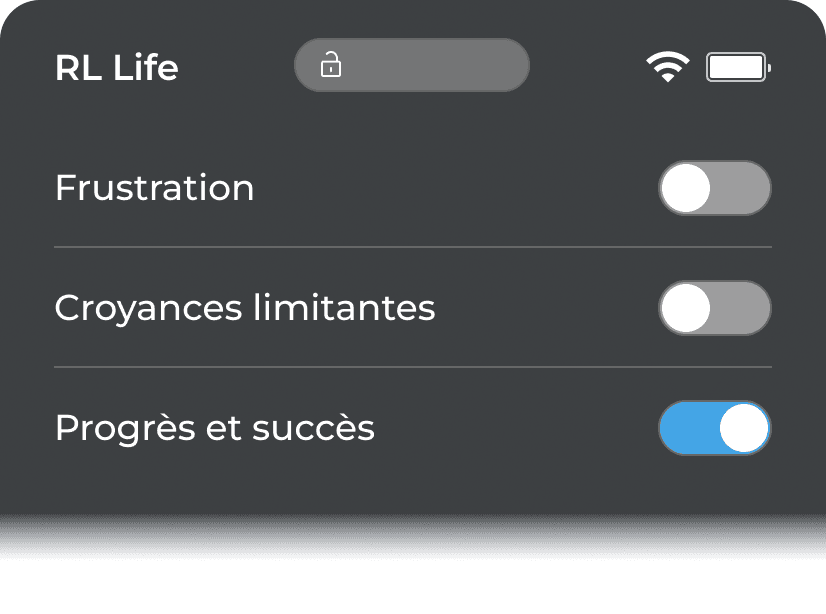
Task: Enable the Frustration switch
Action: [x=714, y=188]
